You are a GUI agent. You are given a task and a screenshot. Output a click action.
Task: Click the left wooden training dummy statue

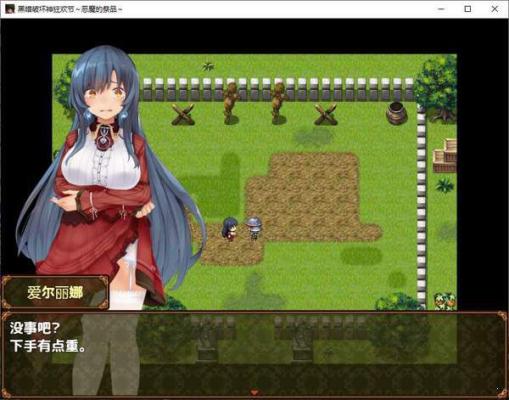(x=231, y=103)
